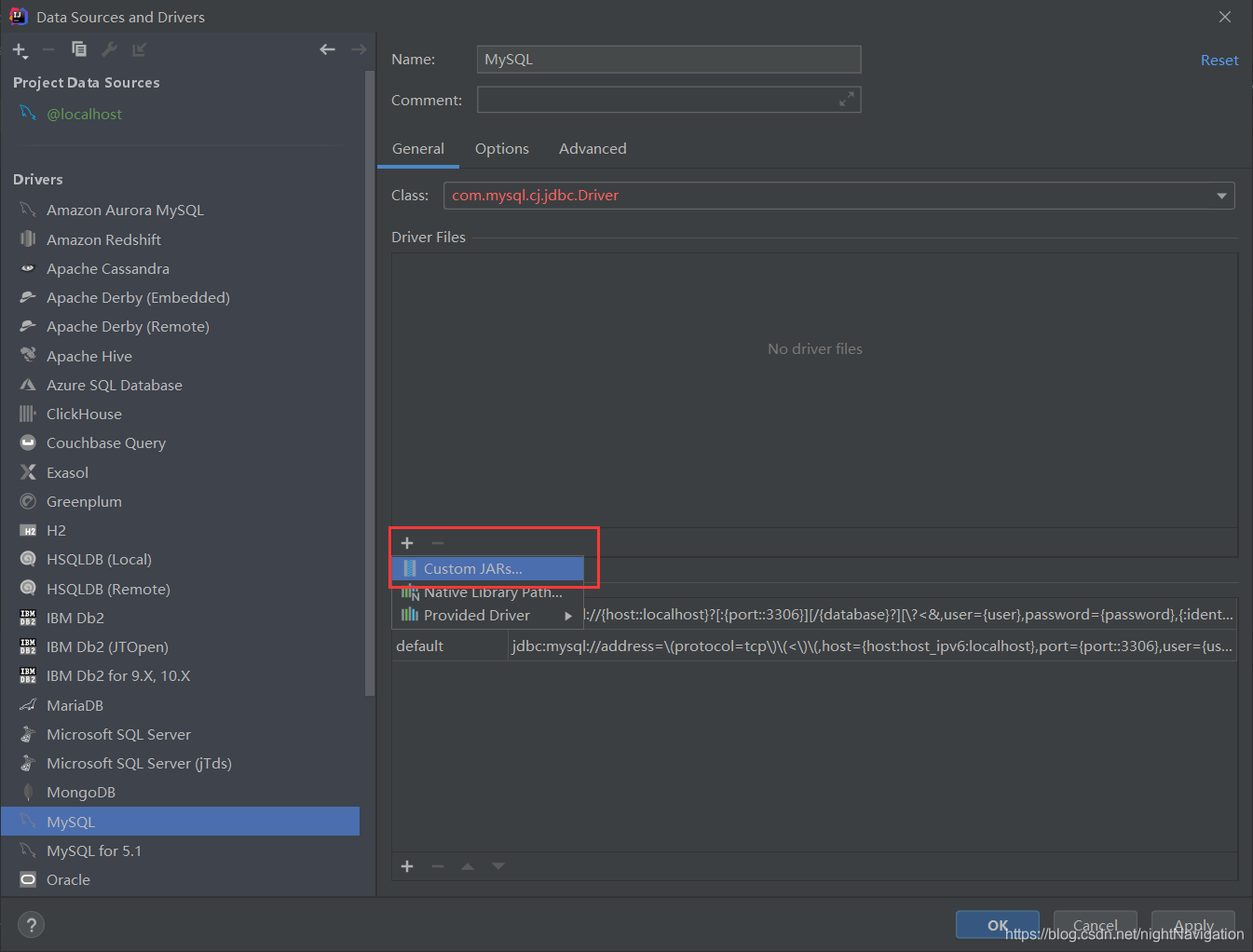Screen dimensions: 1253x952
Task: Click the OK button
Action: (x=998, y=925)
